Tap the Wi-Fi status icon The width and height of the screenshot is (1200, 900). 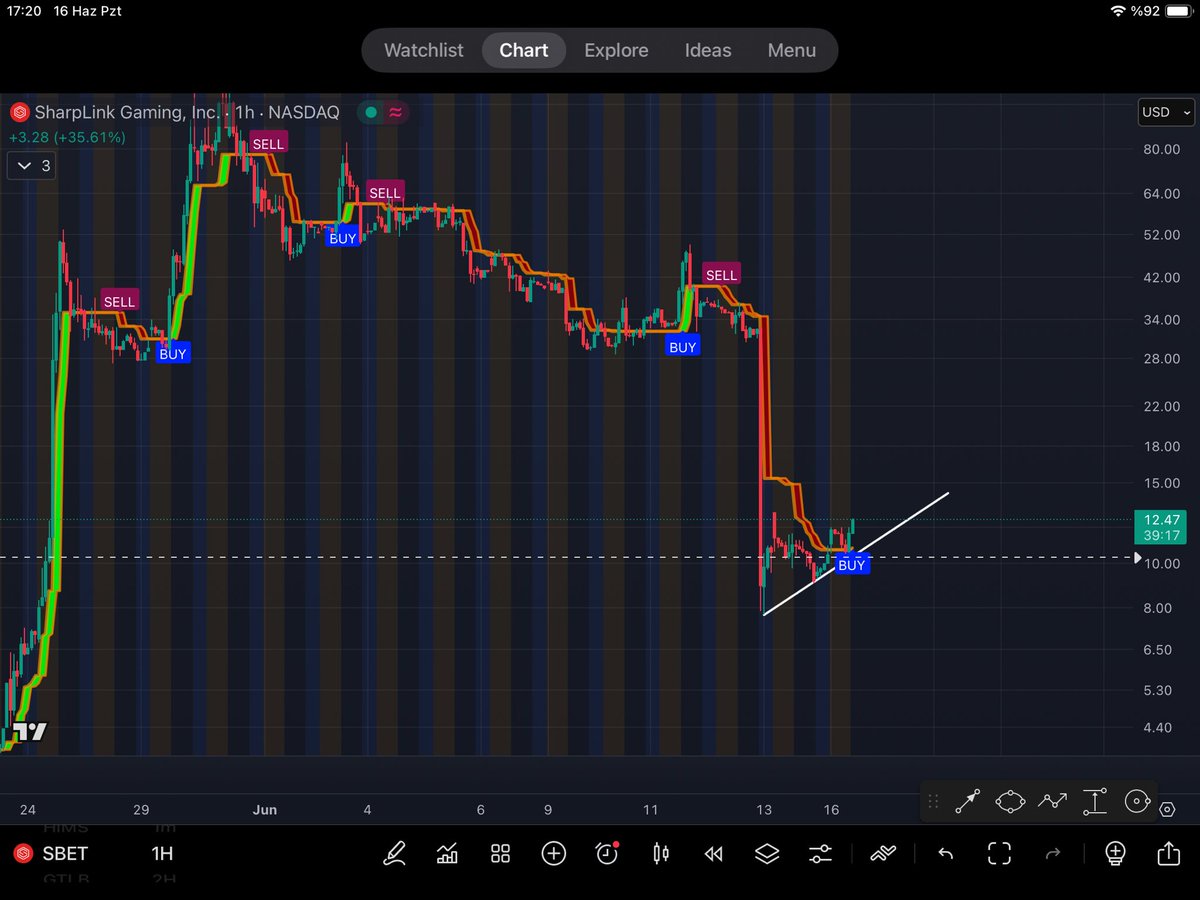(x=1119, y=10)
